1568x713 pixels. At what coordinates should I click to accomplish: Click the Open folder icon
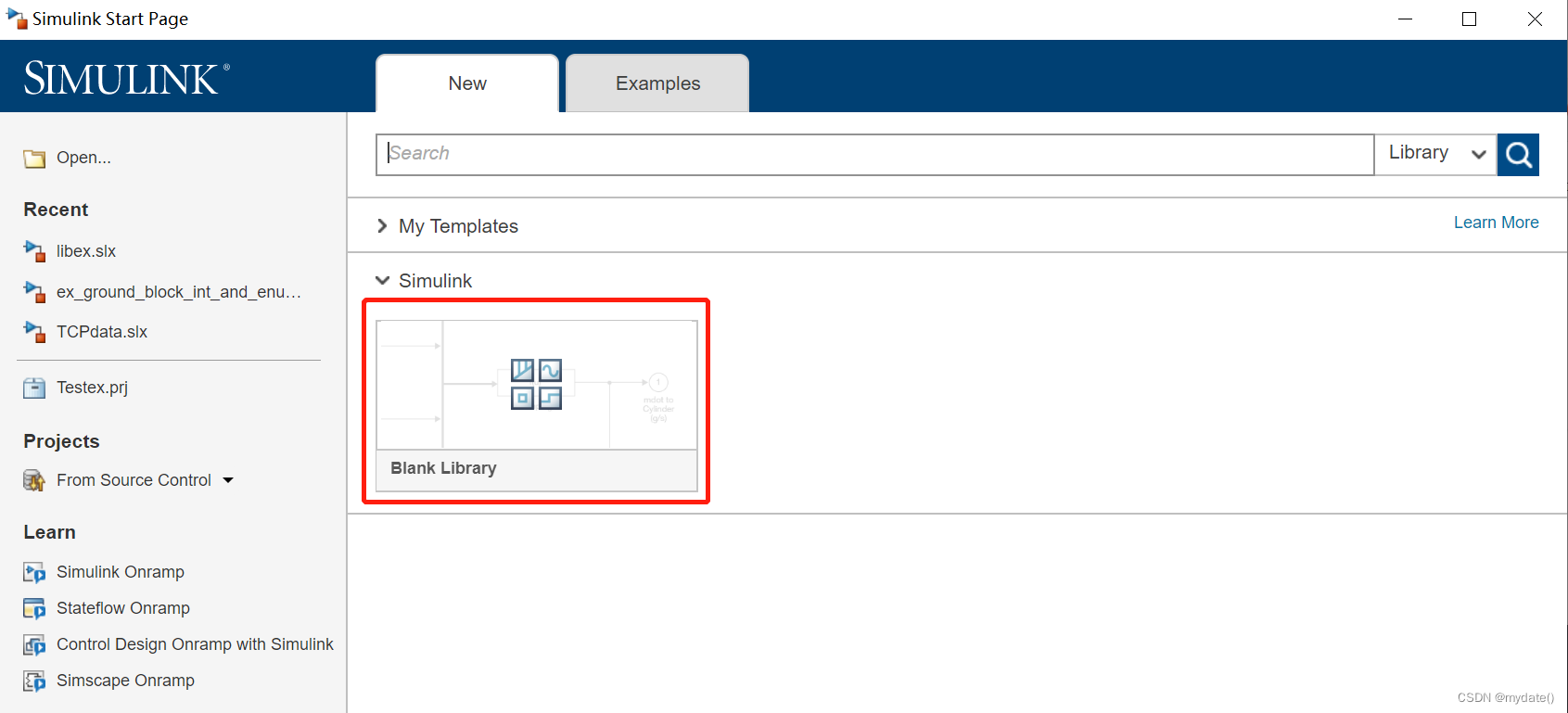click(x=34, y=159)
